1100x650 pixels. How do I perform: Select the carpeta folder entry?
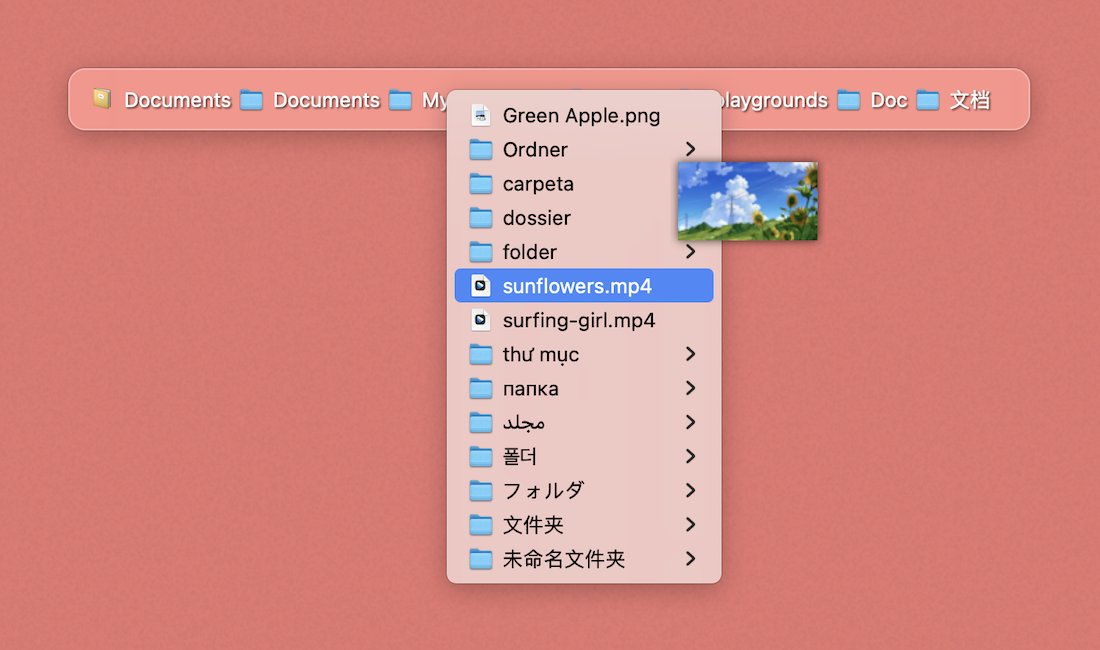click(538, 184)
